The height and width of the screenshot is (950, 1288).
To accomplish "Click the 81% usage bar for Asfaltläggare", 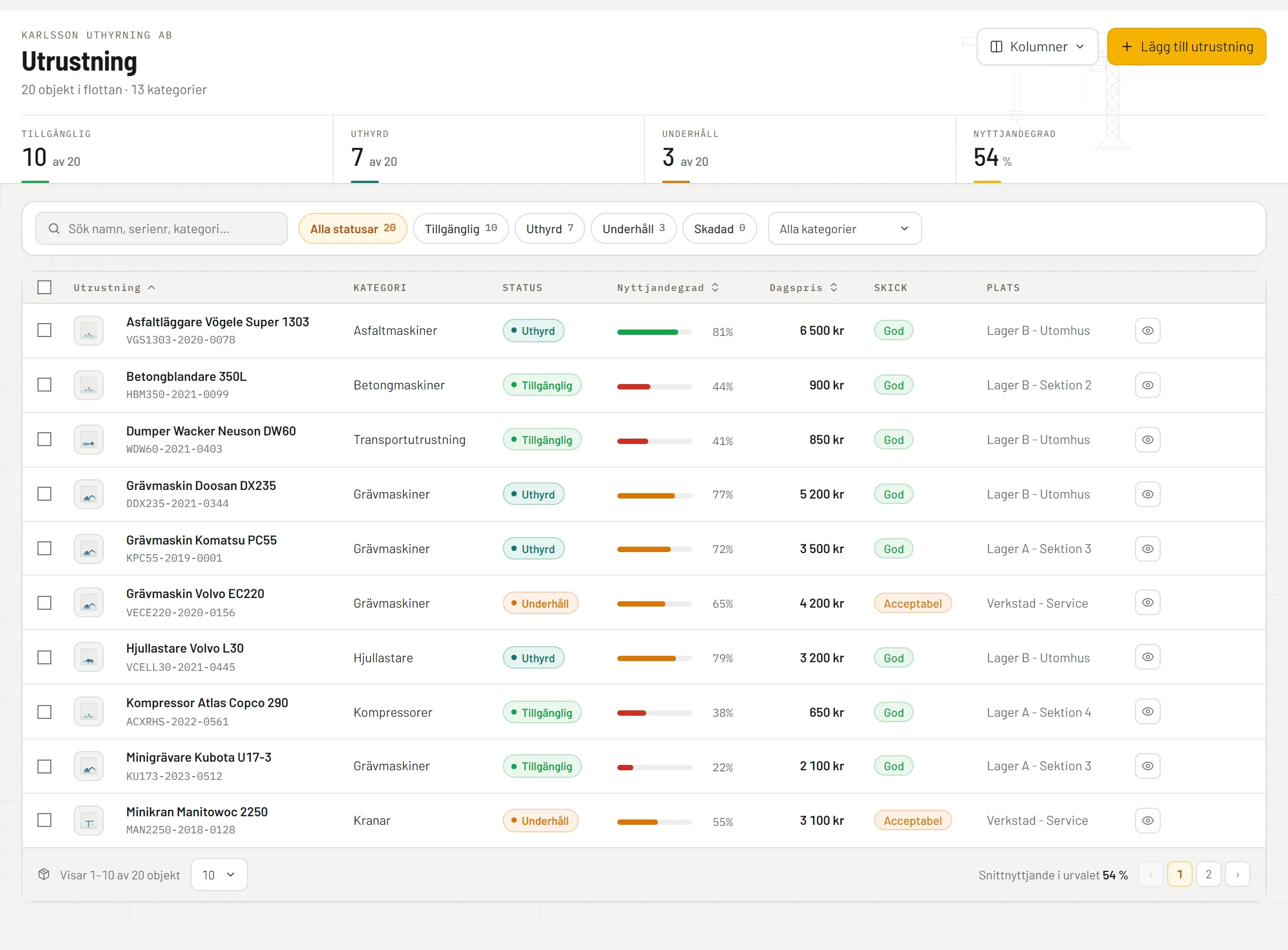I will [654, 332].
